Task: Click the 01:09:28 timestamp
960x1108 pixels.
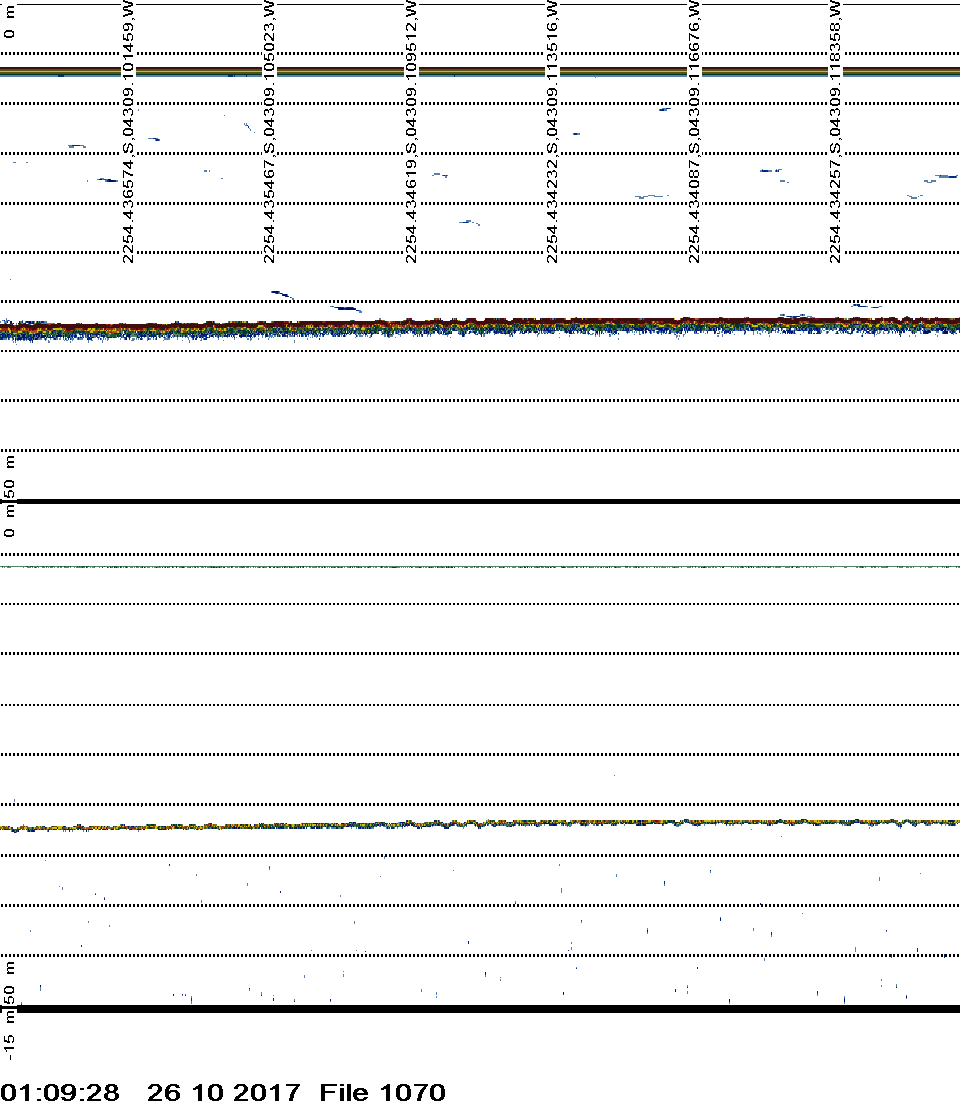Action: 60,1092
